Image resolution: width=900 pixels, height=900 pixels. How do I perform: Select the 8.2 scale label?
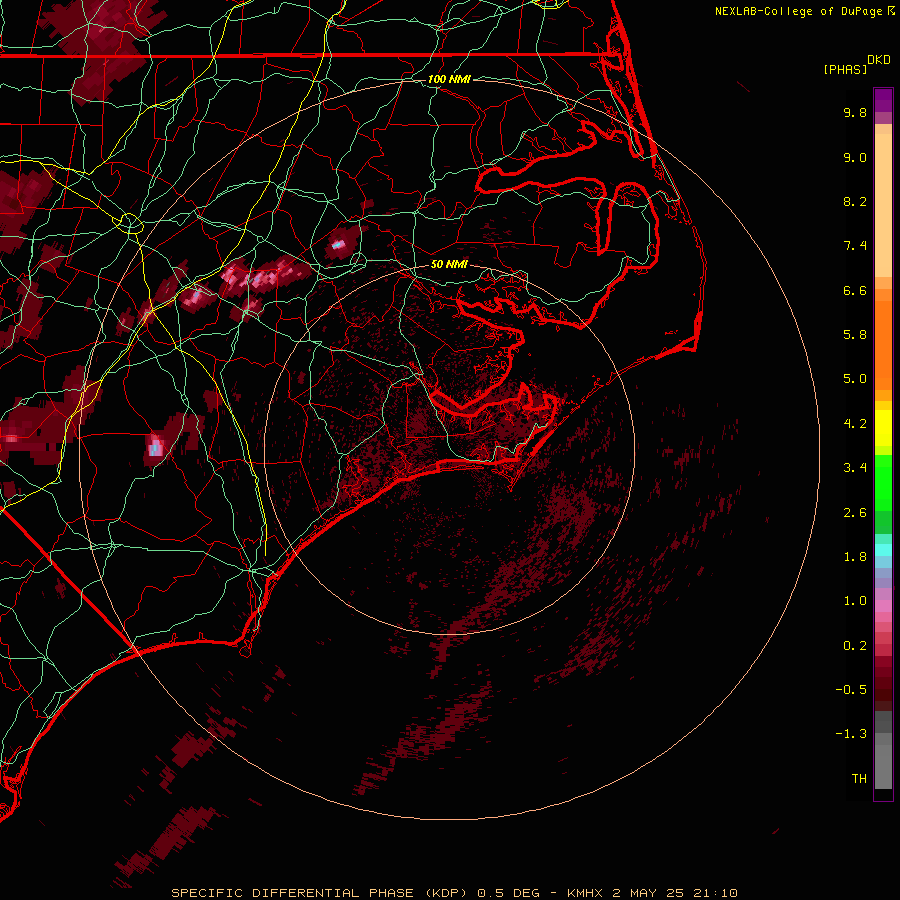coord(855,201)
